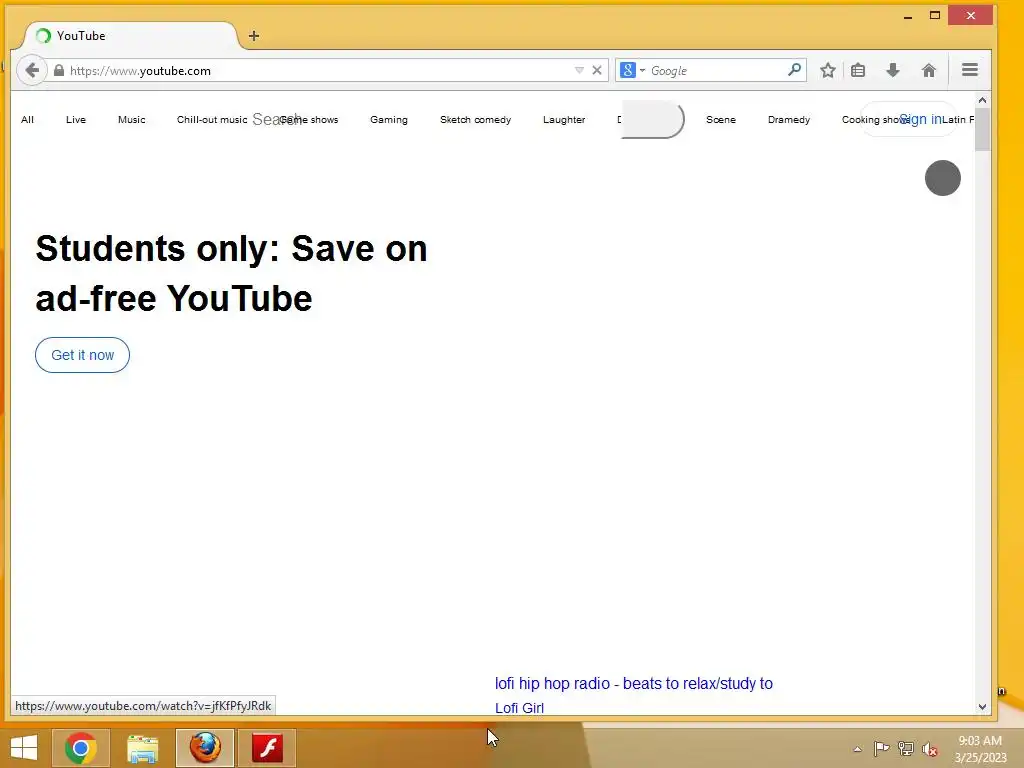The width and height of the screenshot is (1024, 768).
Task: Open the Firefox hamburger menu
Action: pyautogui.click(x=970, y=70)
